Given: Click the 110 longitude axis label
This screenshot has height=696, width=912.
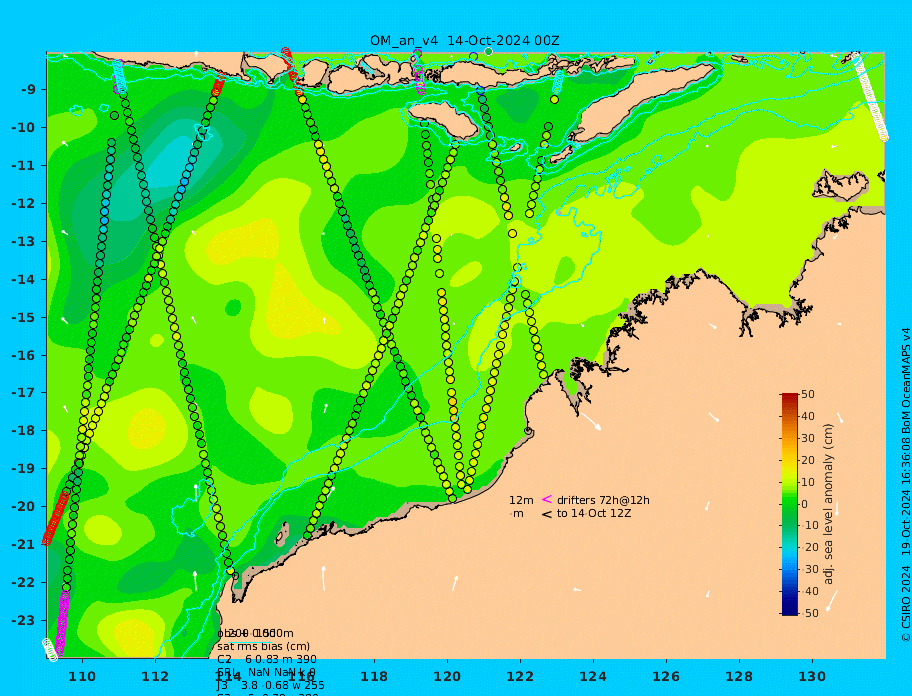Looking at the screenshot, I should pyautogui.click(x=82, y=676).
